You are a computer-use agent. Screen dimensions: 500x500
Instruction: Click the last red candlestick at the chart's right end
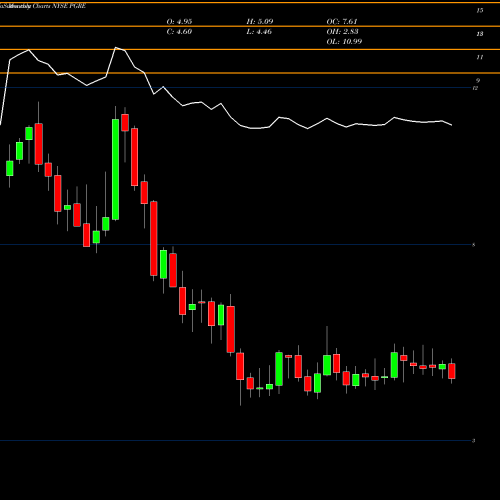click(x=452, y=371)
